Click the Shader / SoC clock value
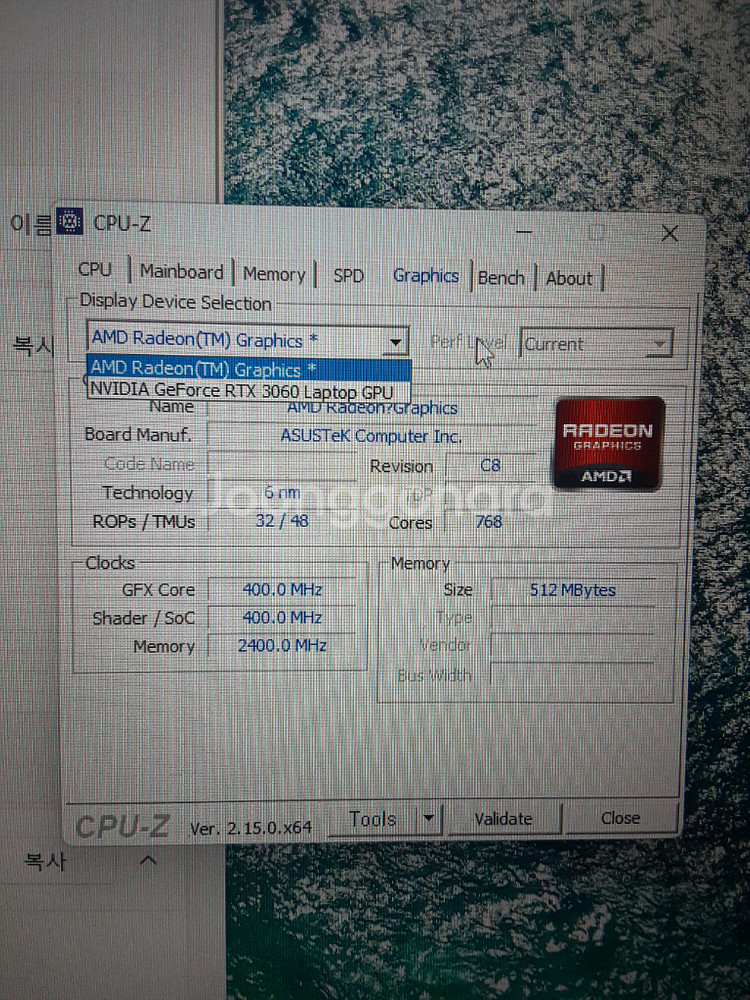Viewport: 750px width, 1000px height. 282,618
